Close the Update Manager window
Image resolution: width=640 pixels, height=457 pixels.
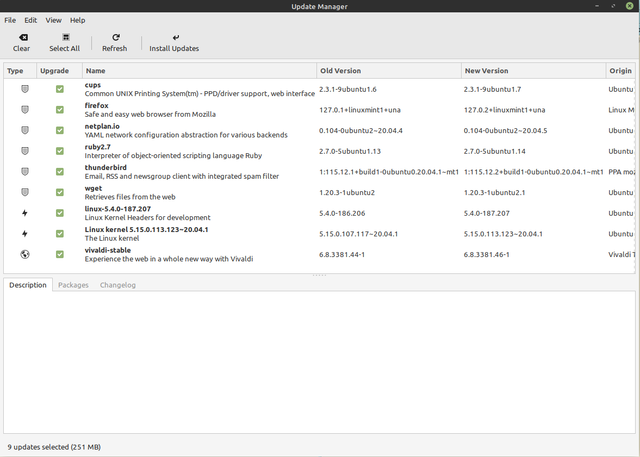tap(630, 6)
